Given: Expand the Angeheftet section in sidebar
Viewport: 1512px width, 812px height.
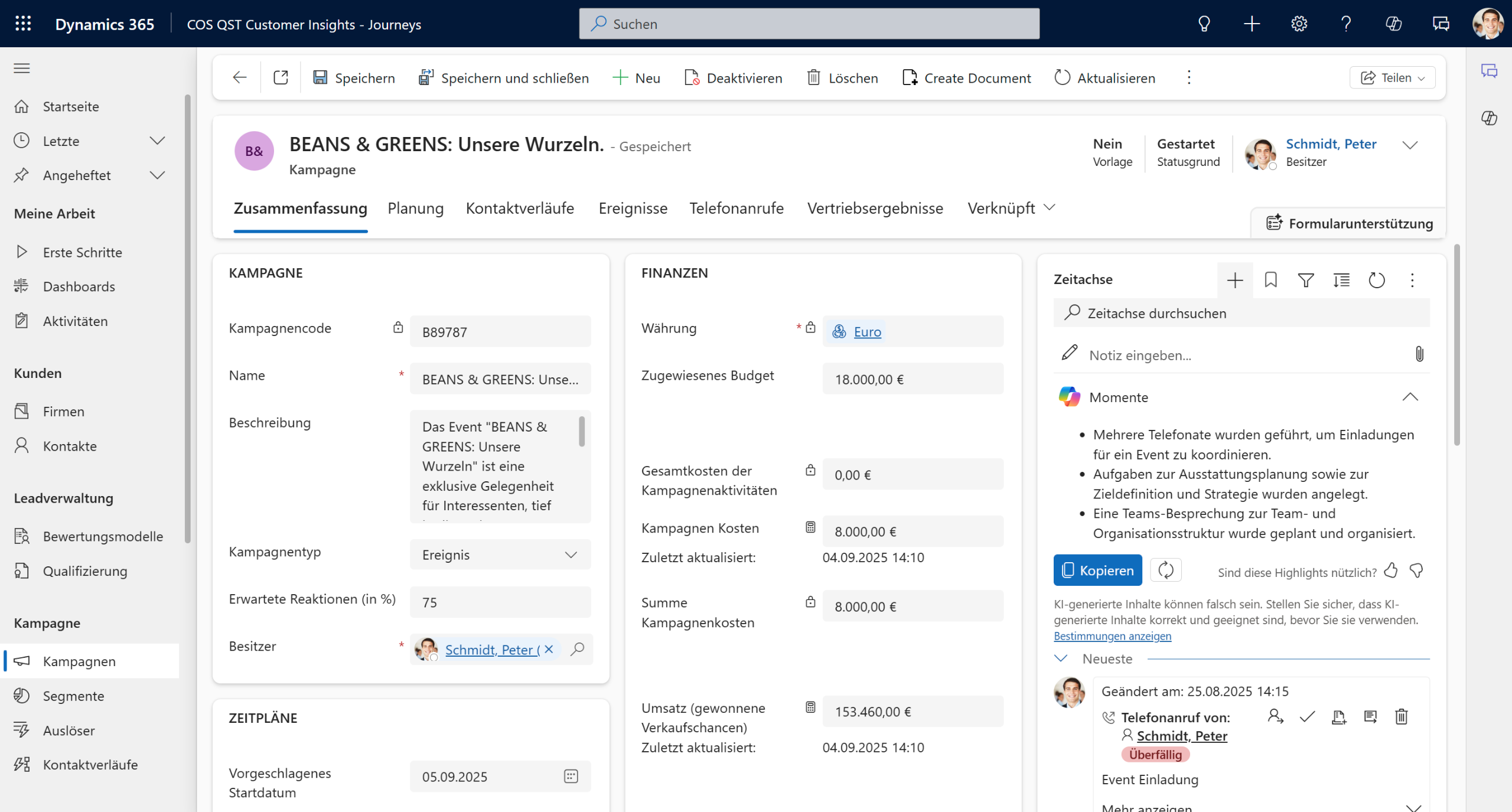Looking at the screenshot, I should pyautogui.click(x=157, y=175).
